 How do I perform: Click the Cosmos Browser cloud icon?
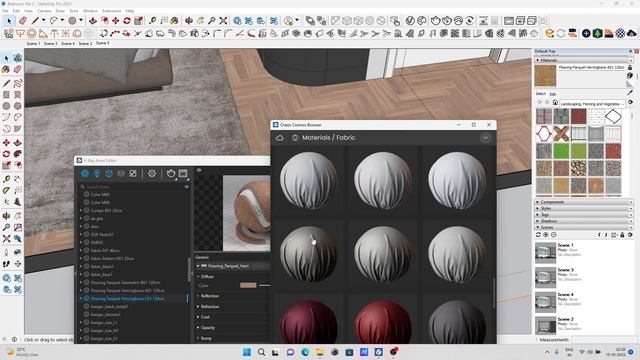tap(280, 138)
